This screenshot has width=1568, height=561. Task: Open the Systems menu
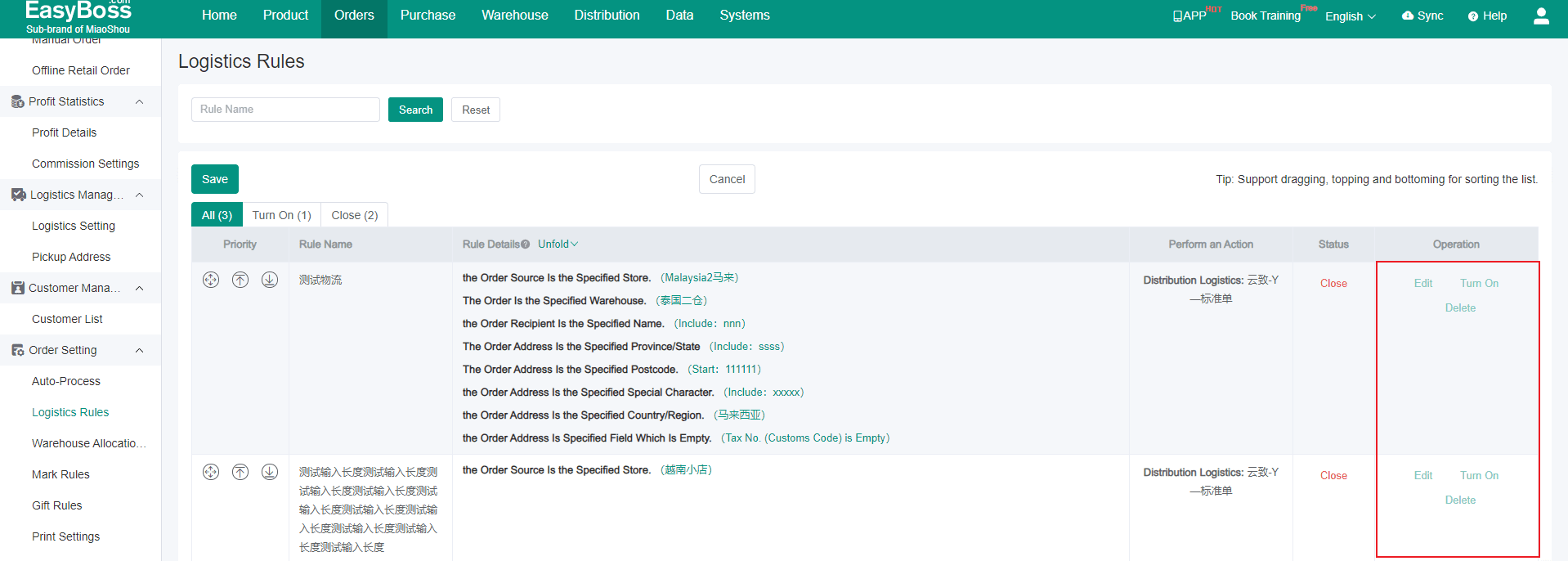[x=745, y=16]
